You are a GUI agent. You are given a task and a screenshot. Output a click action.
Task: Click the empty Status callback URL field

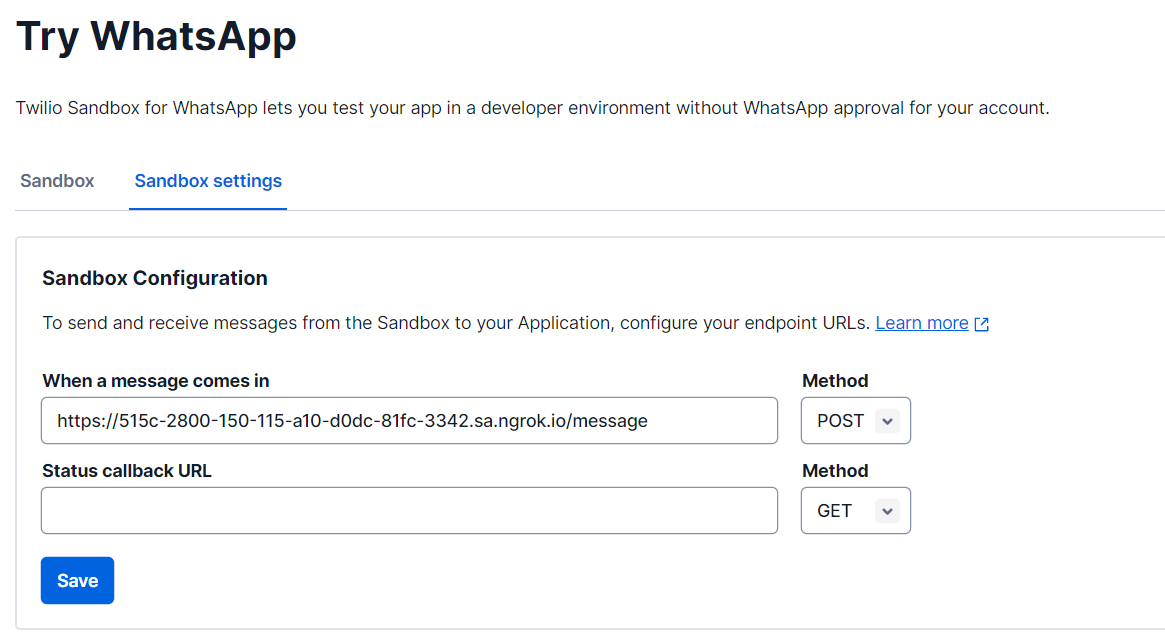click(x=409, y=510)
